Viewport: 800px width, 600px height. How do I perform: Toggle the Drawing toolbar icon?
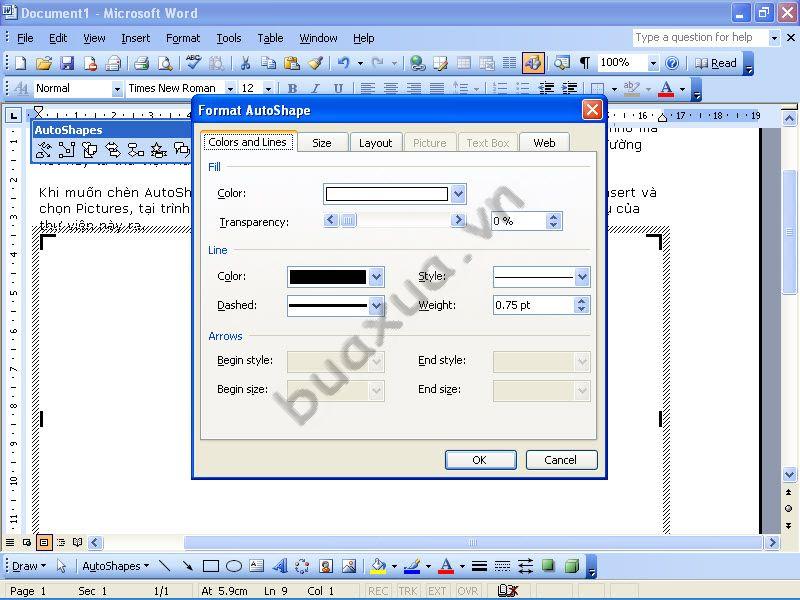point(533,63)
